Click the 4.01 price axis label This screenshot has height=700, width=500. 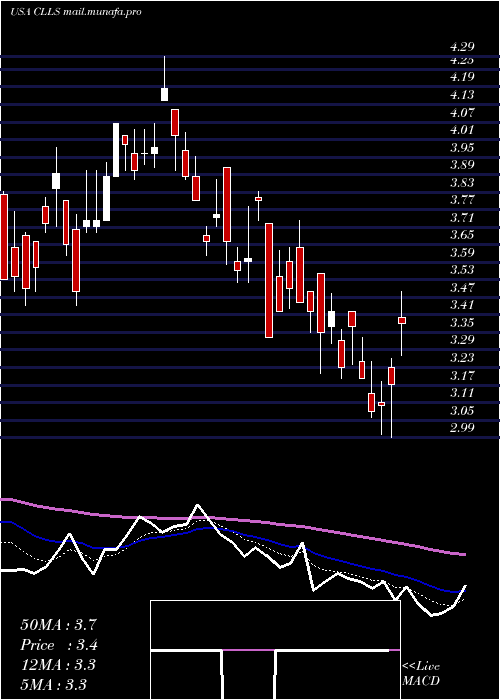[x=462, y=129]
